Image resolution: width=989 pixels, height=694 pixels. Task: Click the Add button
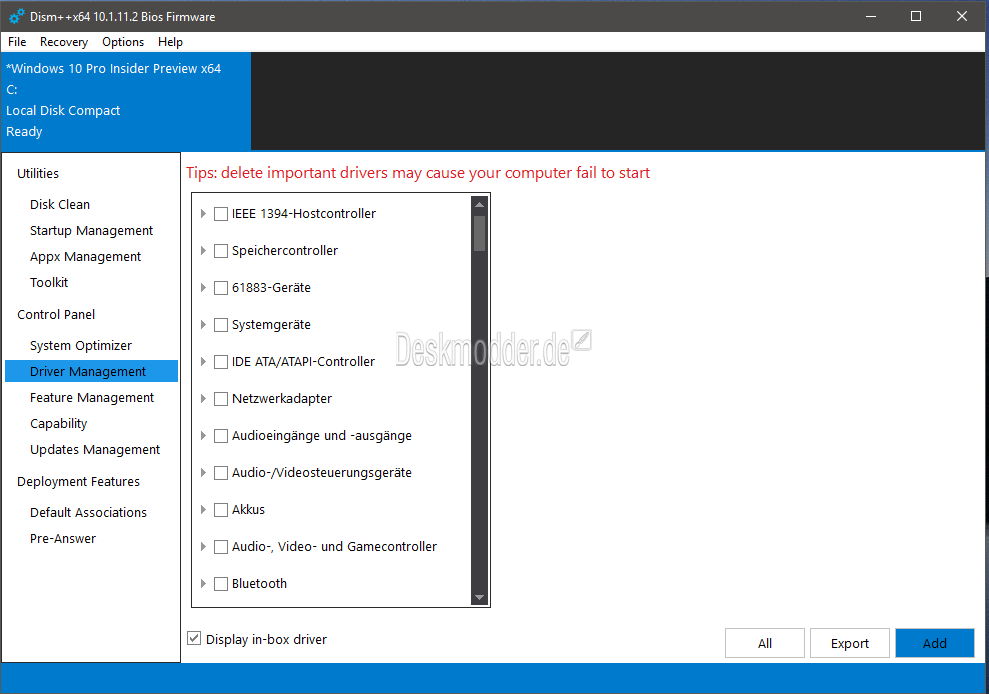point(935,643)
